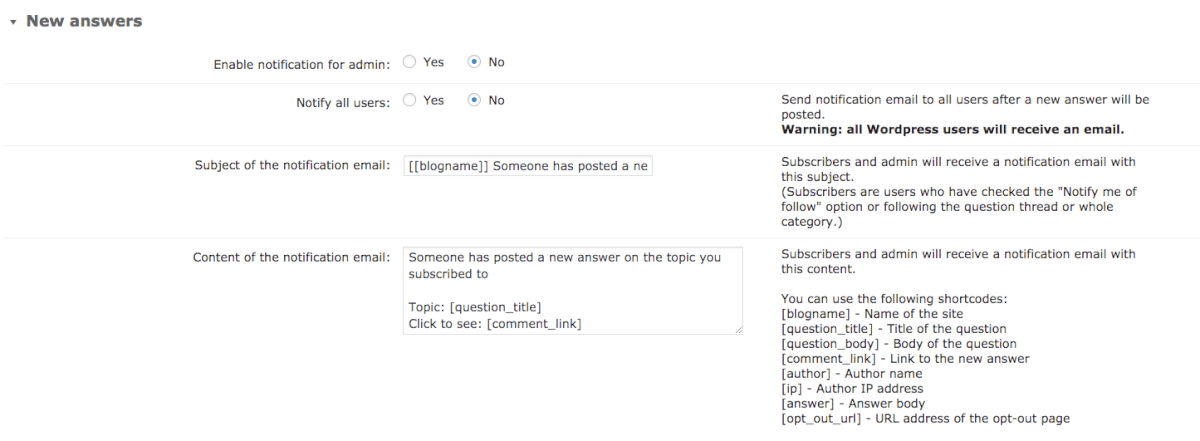The width and height of the screenshot is (1200, 441).
Task: Collapse the New answers section triangle
Action: (13, 21)
